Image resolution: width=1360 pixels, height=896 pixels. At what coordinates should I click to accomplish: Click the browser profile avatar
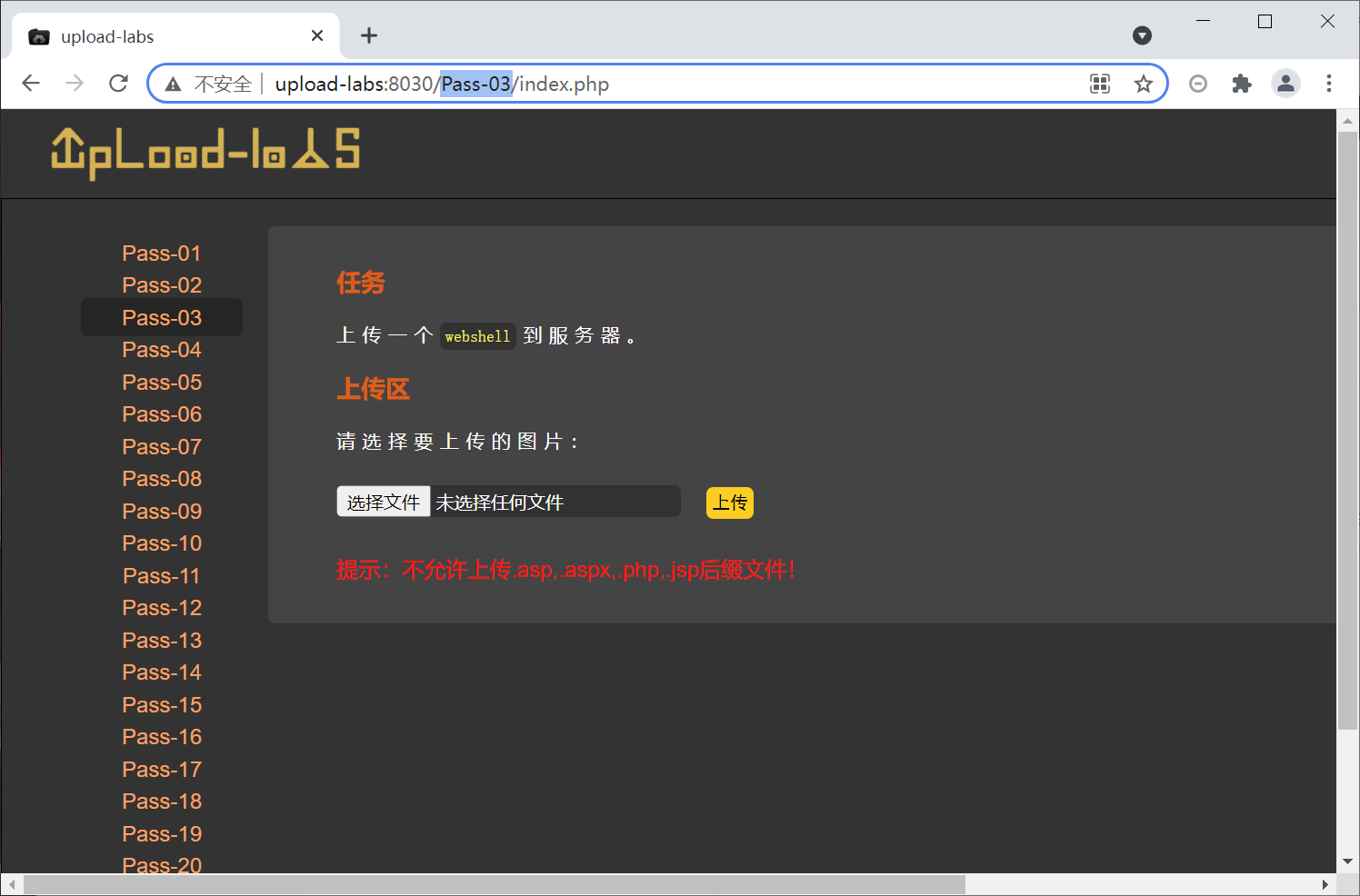1285,83
